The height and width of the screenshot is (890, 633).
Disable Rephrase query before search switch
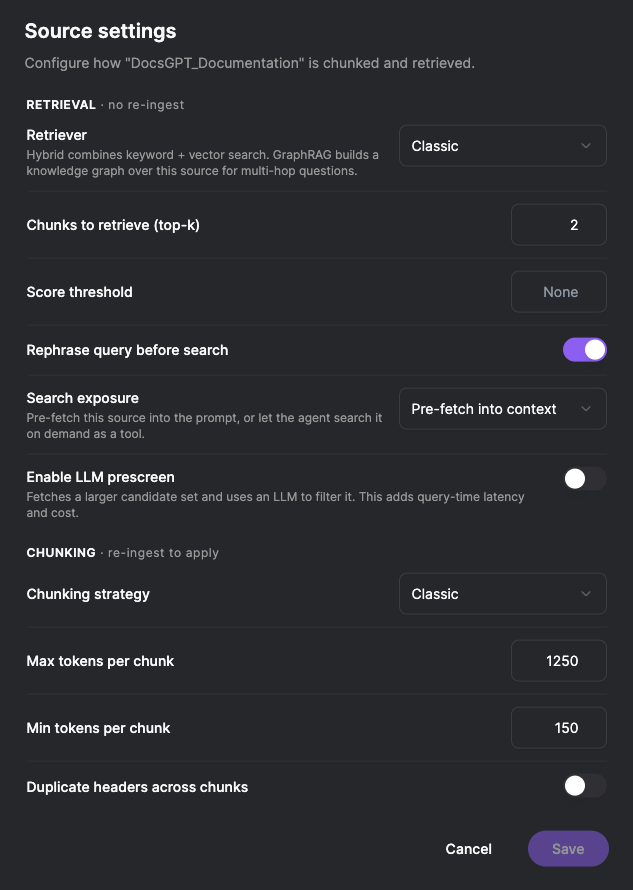point(585,350)
